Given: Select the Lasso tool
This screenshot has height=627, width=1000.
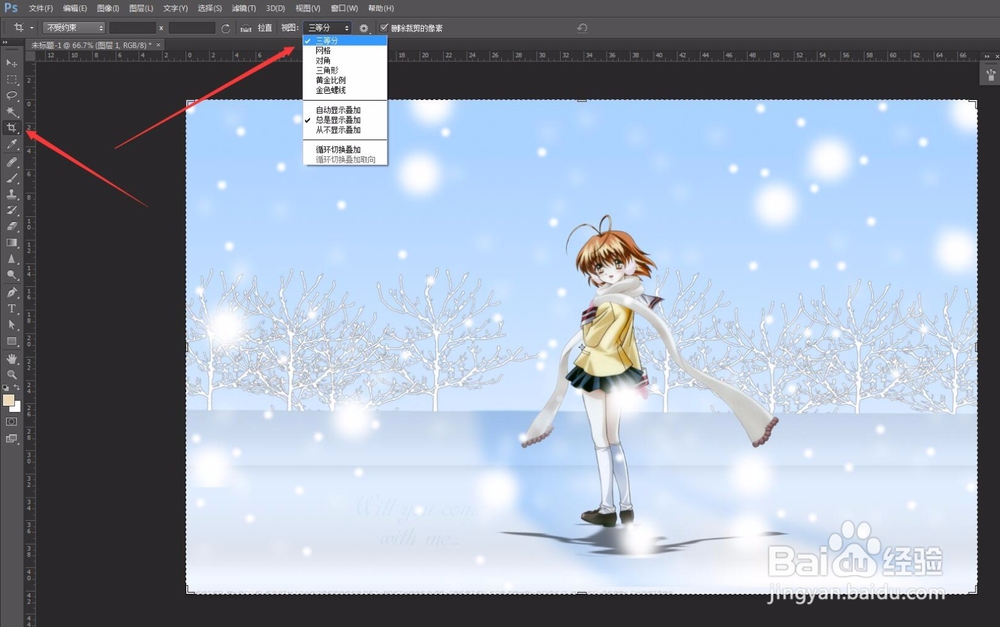Looking at the screenshot, I should [x=11, y=96].
